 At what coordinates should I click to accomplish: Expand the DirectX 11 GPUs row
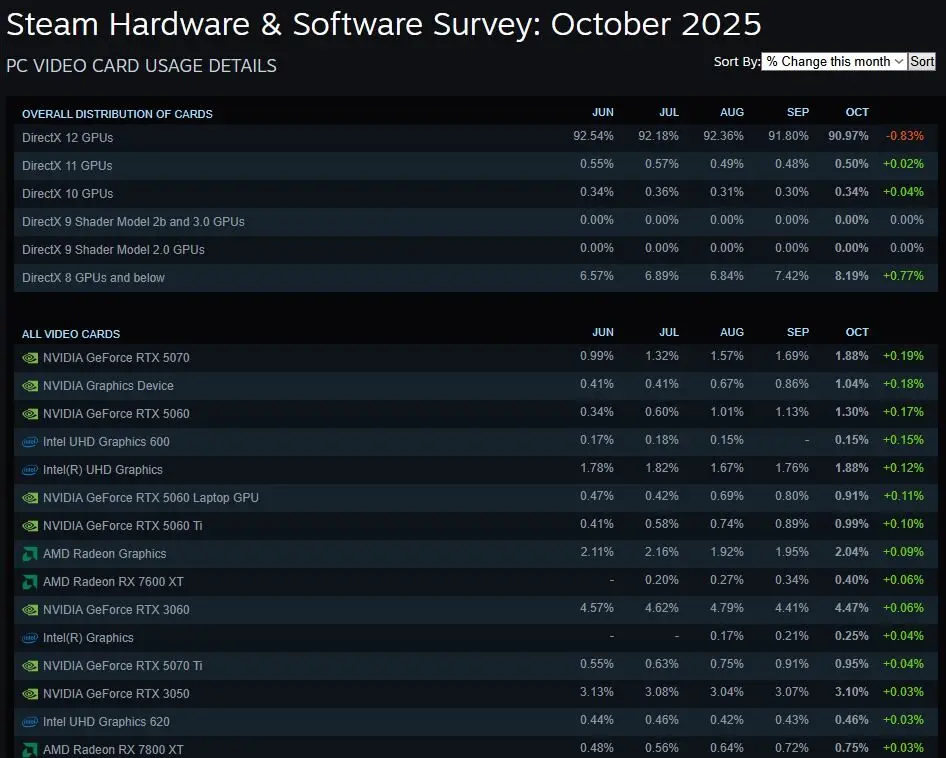(x=67, y=165)
